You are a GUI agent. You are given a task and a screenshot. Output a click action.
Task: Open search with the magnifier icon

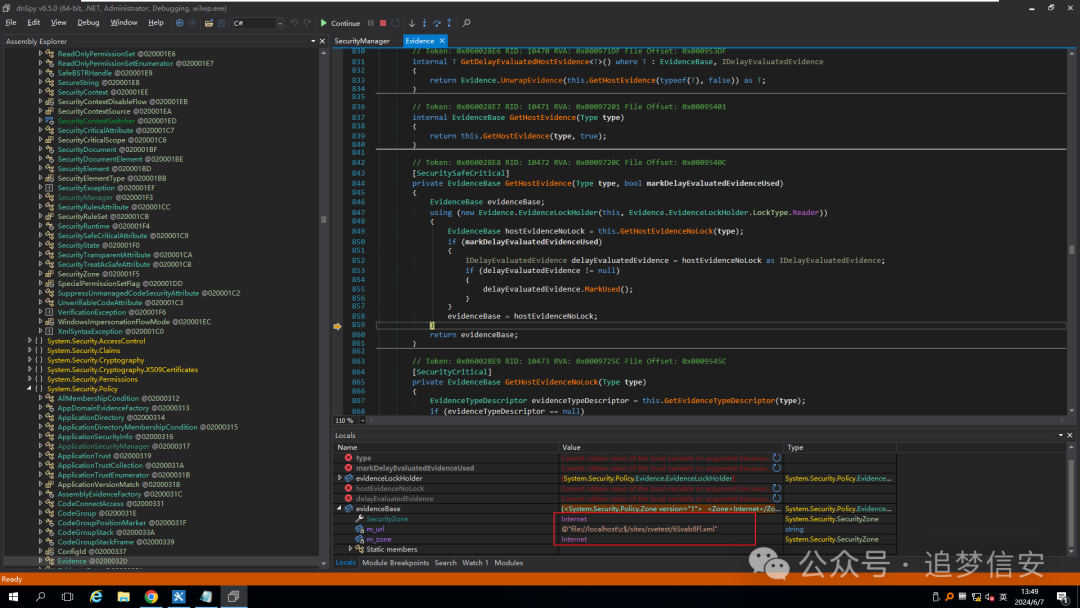click(467, 23)
